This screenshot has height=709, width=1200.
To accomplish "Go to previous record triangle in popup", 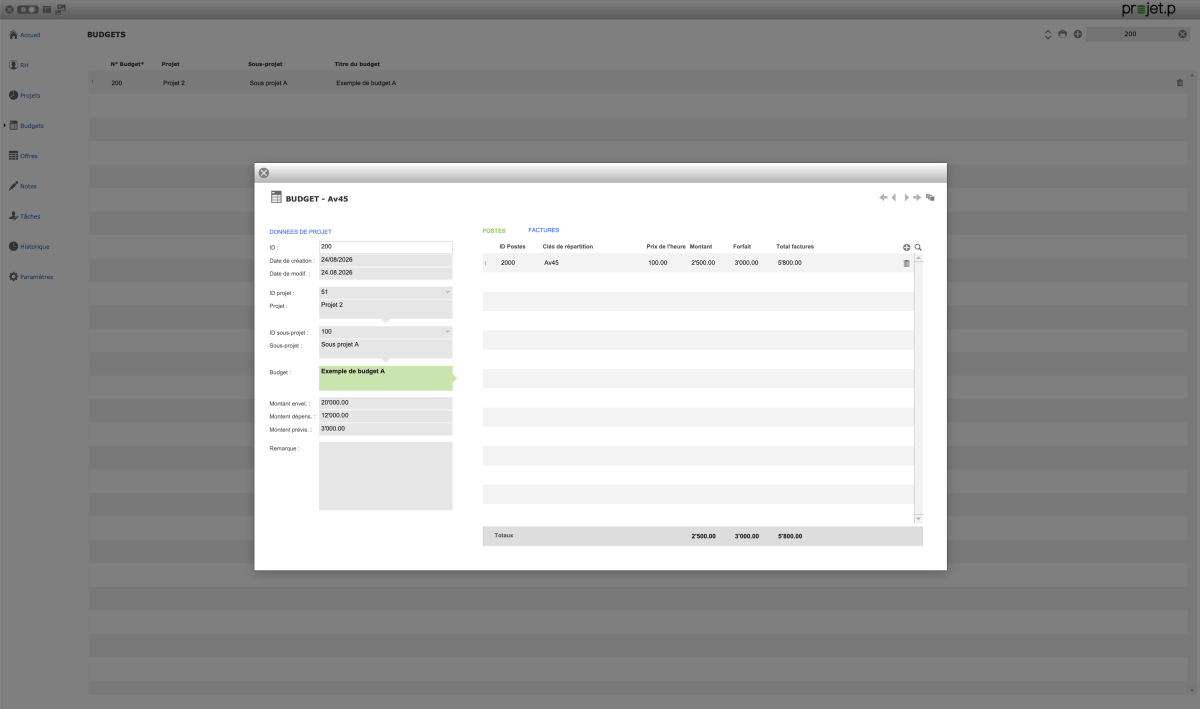I will [894, 197].
